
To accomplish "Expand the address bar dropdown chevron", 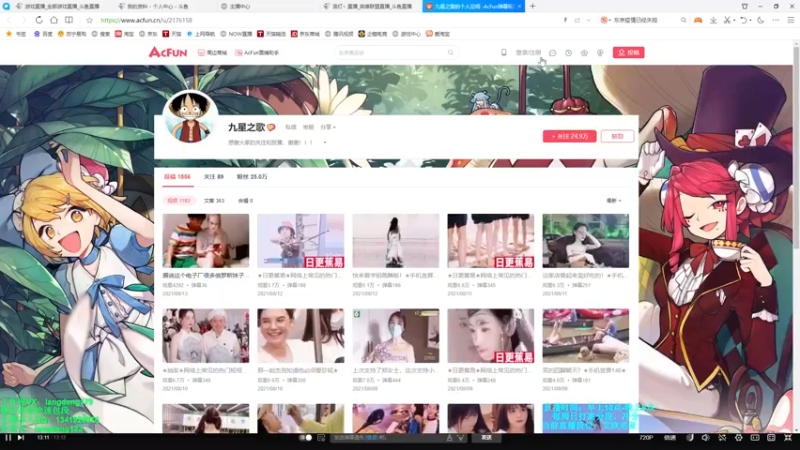I will click(x=588, y=20).
